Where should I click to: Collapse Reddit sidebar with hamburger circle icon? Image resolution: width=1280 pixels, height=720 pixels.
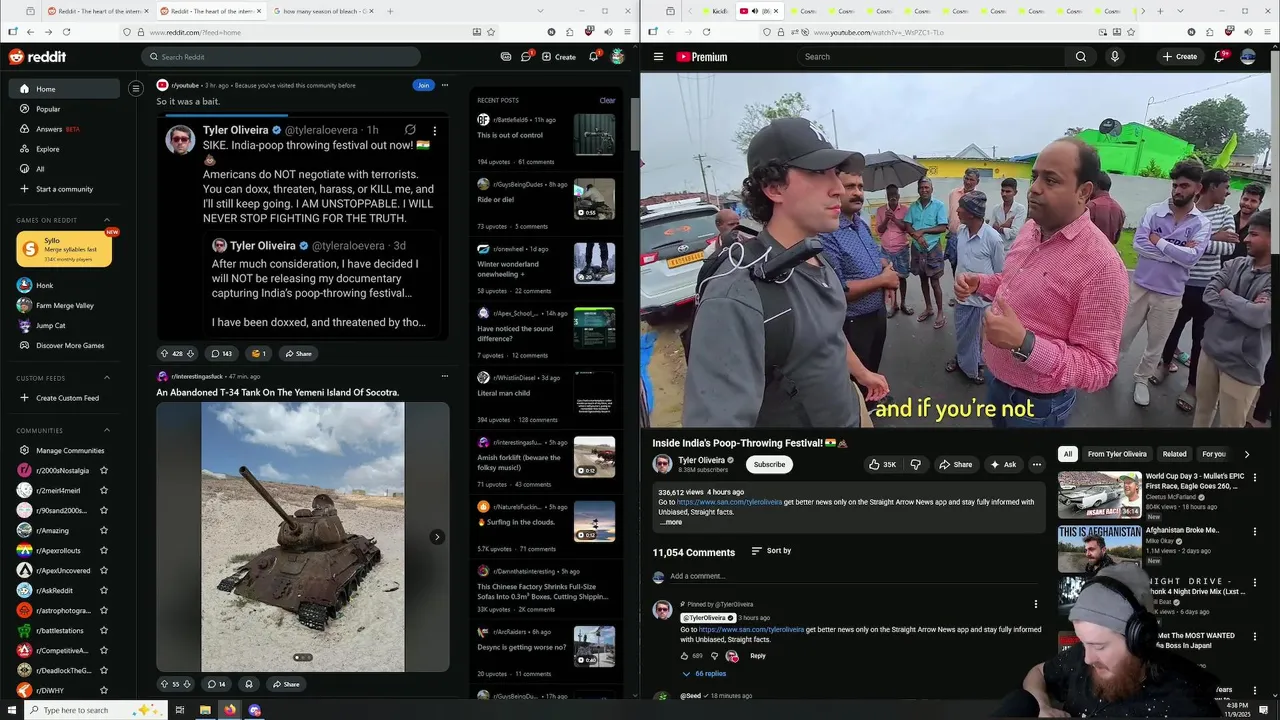coord(136,89)
